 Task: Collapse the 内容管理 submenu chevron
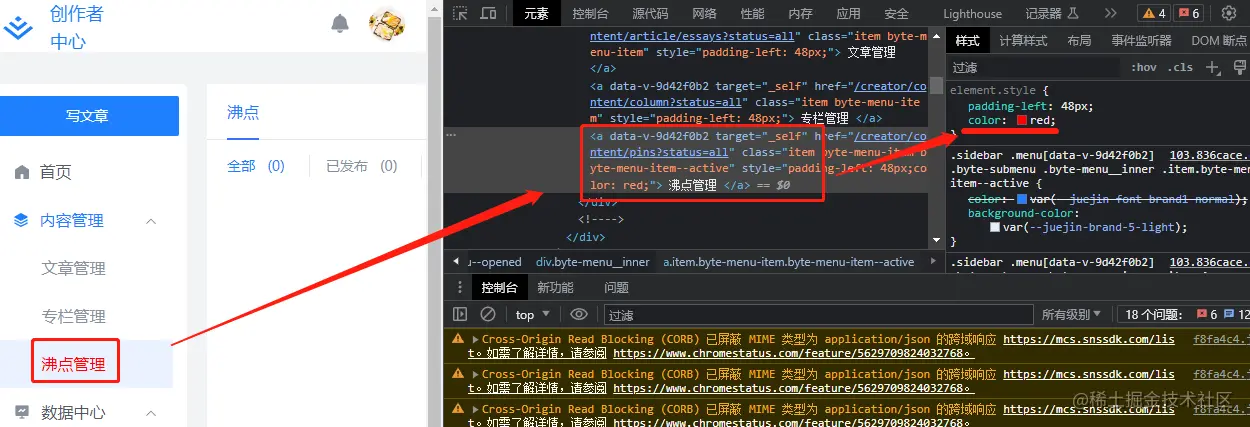[x=151, y=221]
